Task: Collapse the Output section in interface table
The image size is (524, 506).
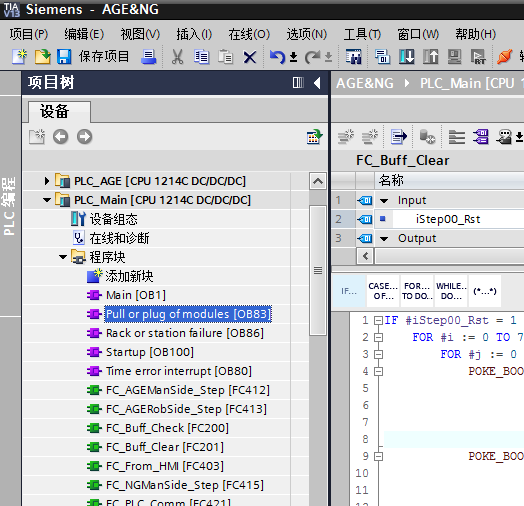Action: click(x=384, y=239)
